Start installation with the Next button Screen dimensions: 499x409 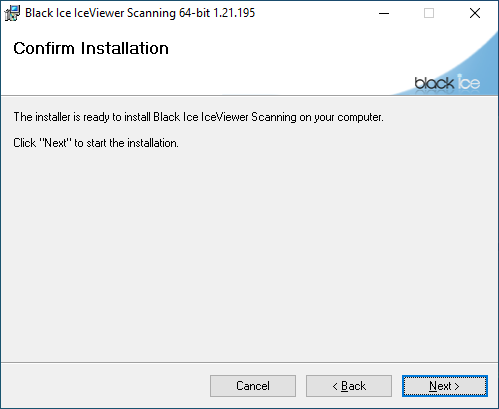pos(445,386)
